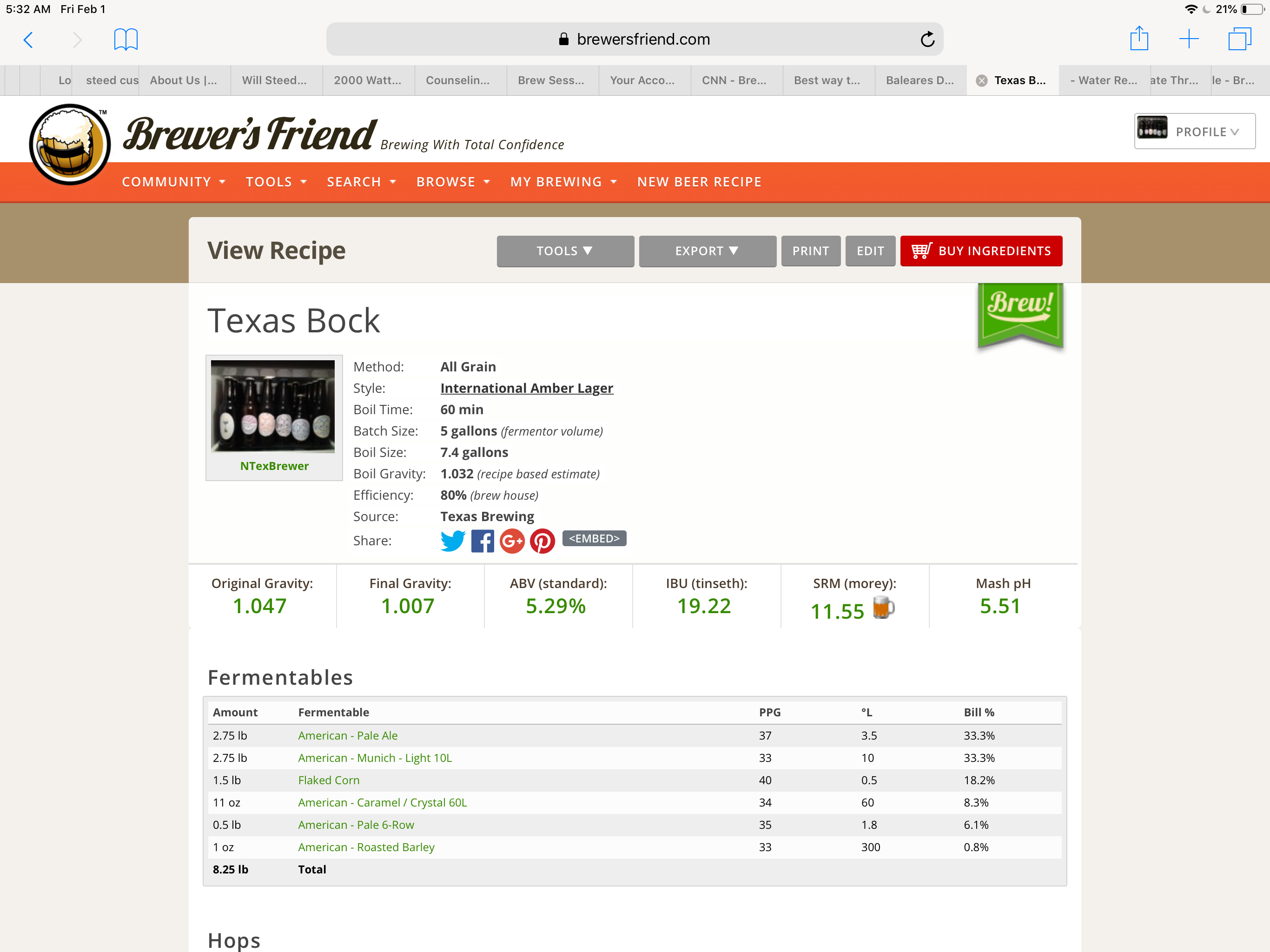Tap the address bar brewersfriend.com
The width and height of the screenshot is (1270, 952).
635,39
